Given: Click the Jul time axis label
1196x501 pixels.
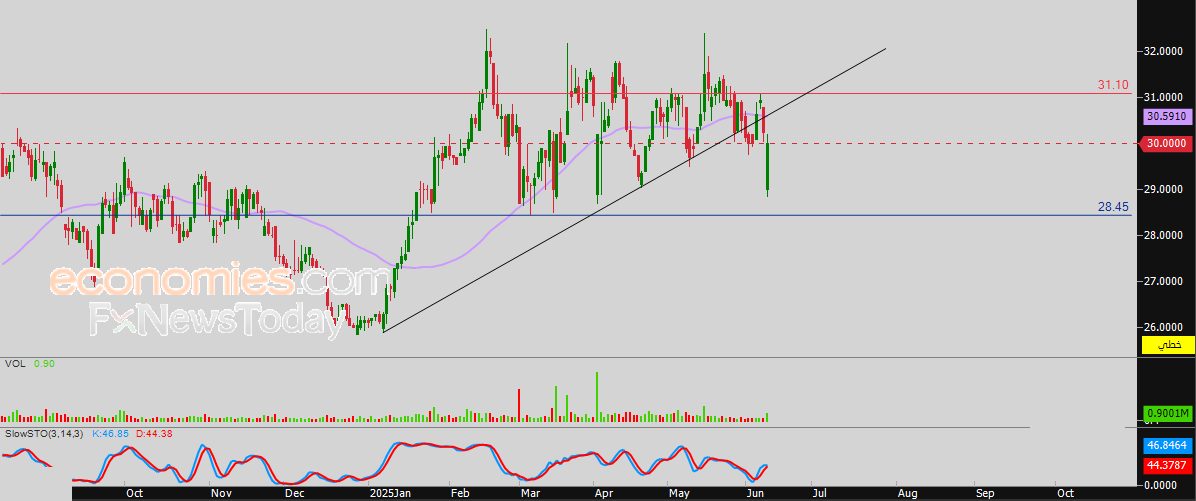Looking at the screenshot, I should coord(818,494).
